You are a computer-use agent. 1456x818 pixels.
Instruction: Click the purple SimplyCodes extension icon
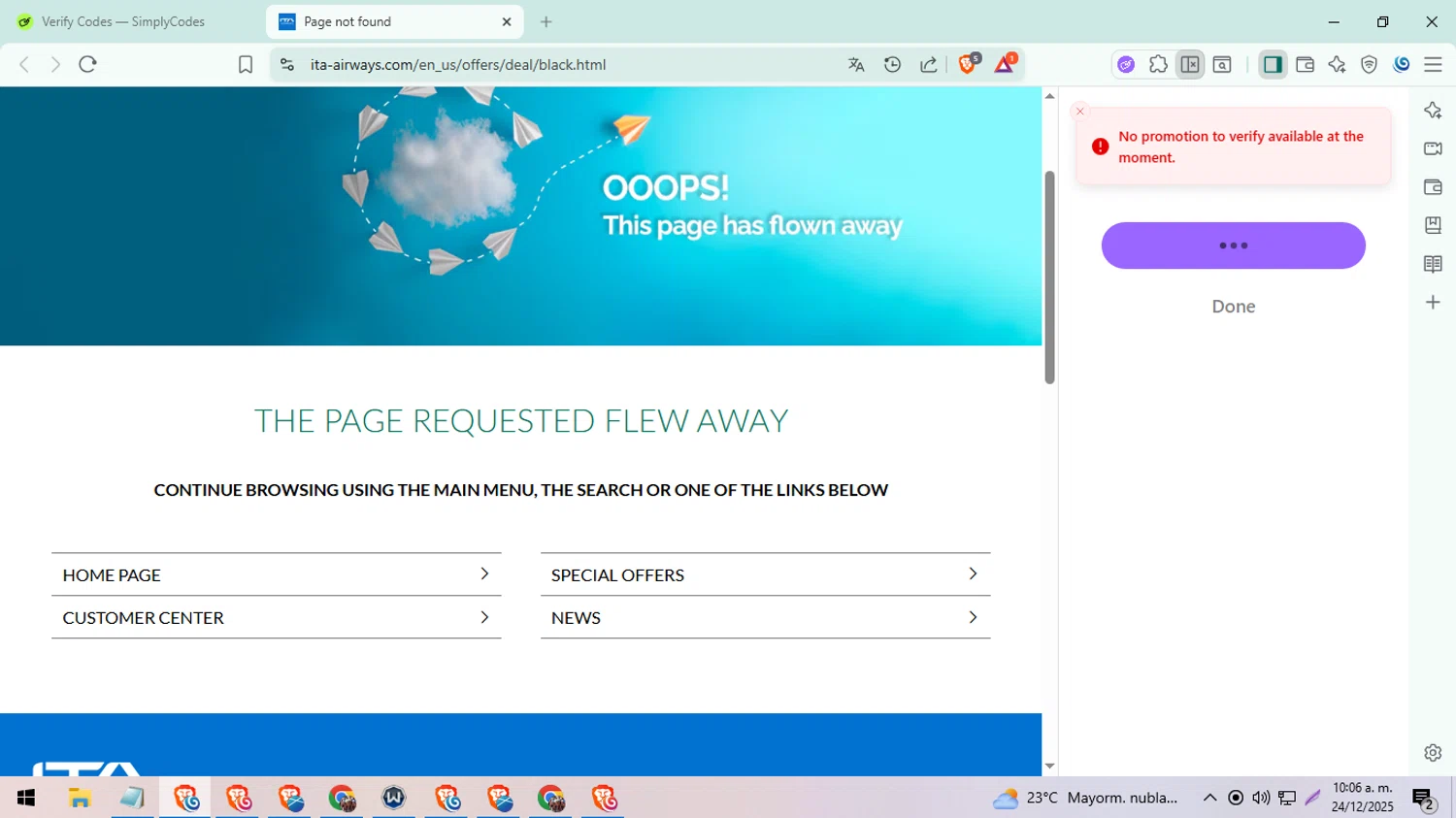1126,64
